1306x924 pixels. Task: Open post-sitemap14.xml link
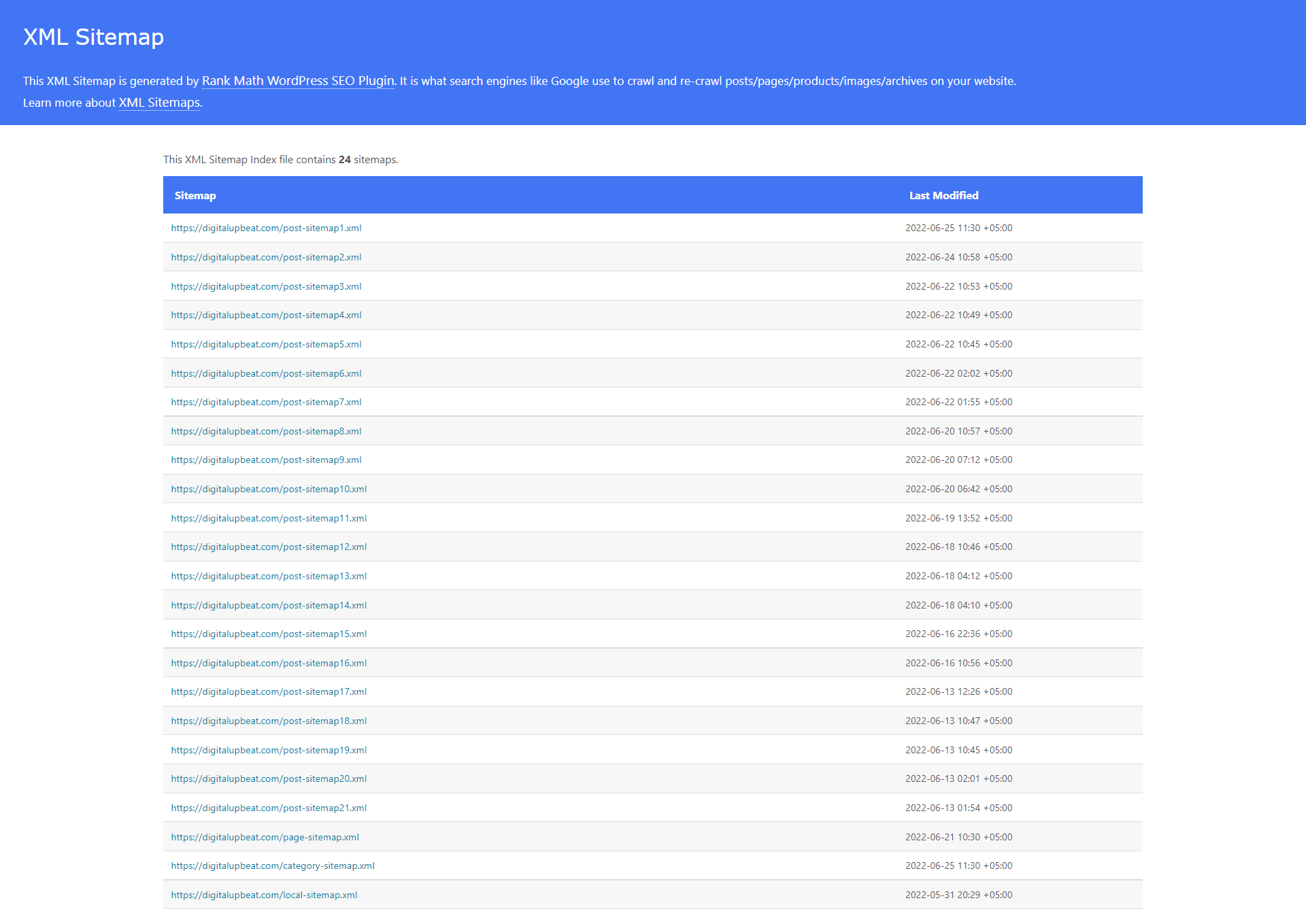tap(269, 605)
